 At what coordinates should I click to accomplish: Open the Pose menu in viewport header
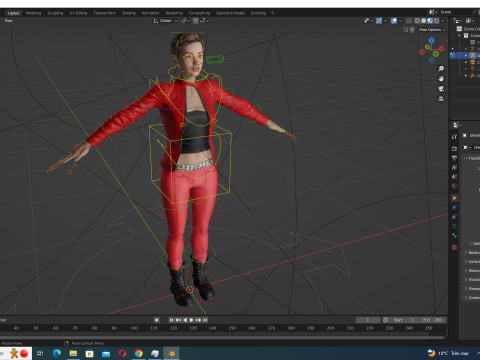(9, 21)
